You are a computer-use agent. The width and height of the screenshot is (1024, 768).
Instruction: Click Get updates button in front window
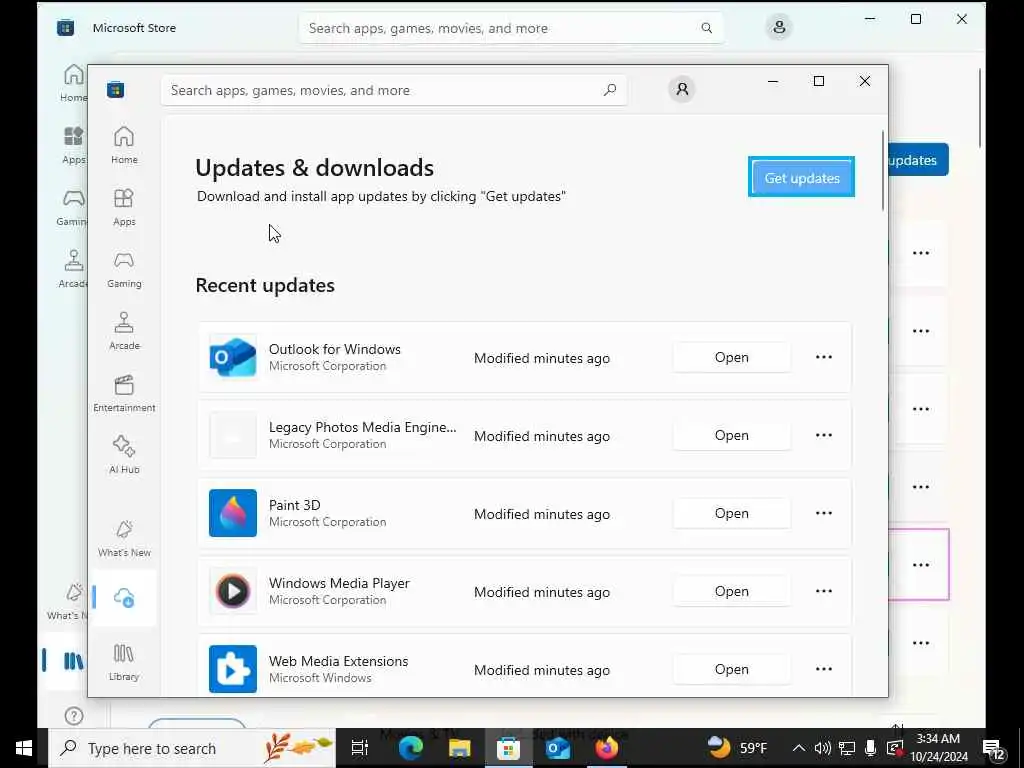coord(801,177)
